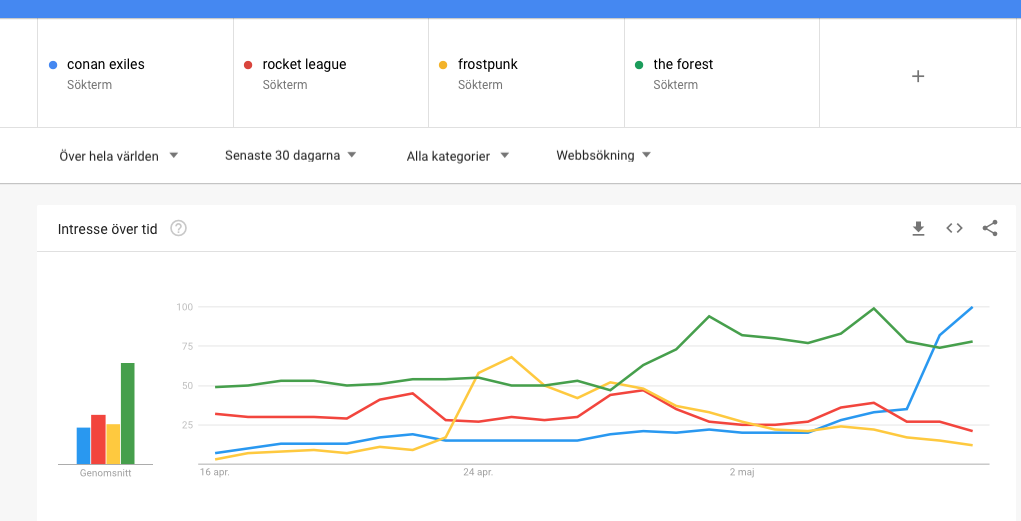Open the Webbsökning search type dropdown

pos(603,155)
